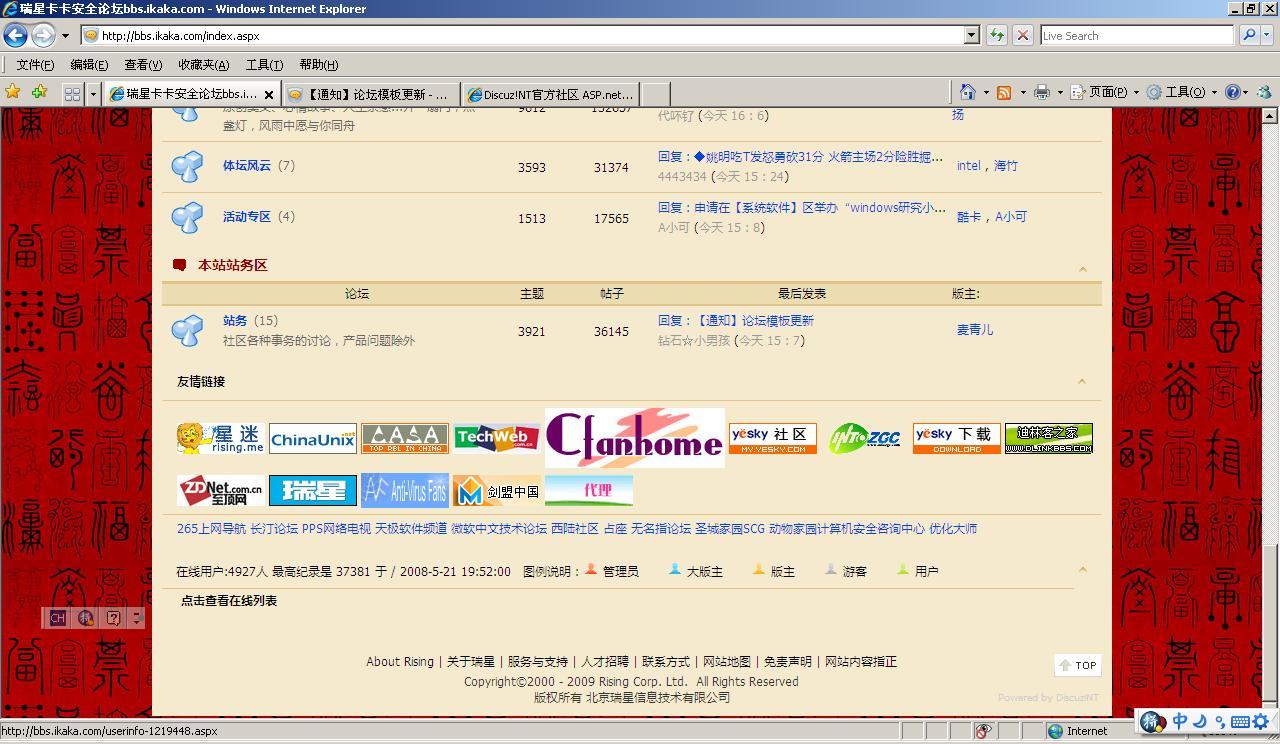Open the 剑盟中国 banner link
The width and height of the screenshot is (1280, 744).
[497, 491]
